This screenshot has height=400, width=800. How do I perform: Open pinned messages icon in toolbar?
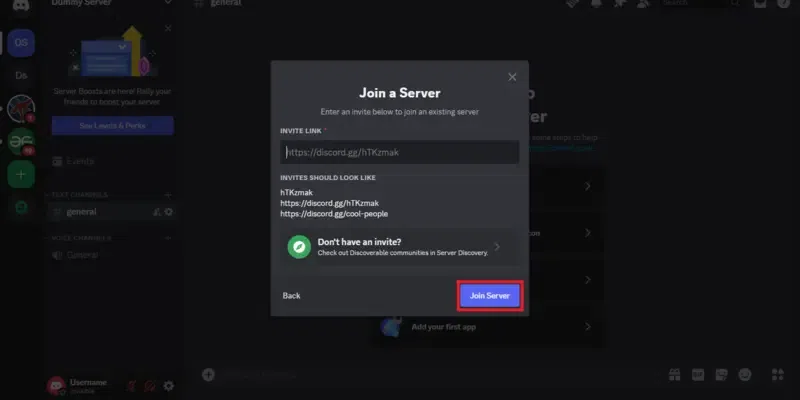click(x=619, y=3)
